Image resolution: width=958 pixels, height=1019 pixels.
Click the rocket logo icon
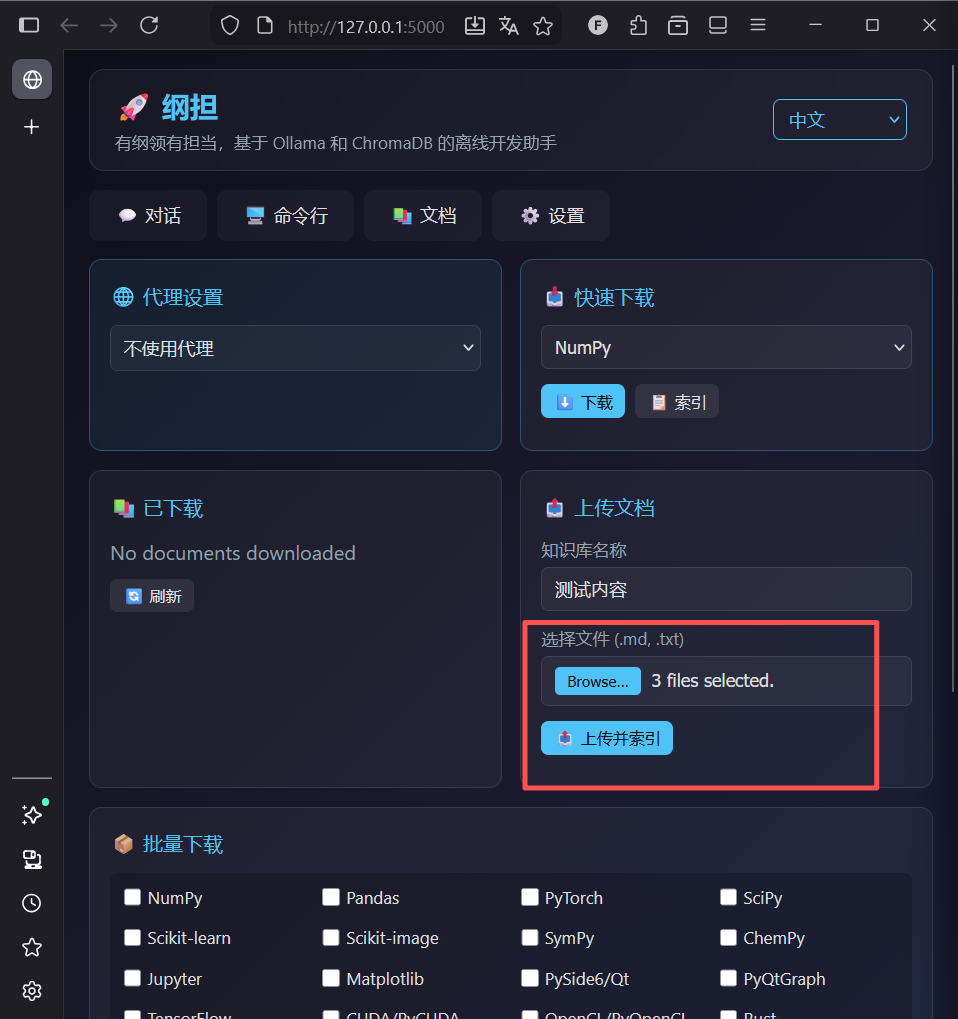coord(134,107)
